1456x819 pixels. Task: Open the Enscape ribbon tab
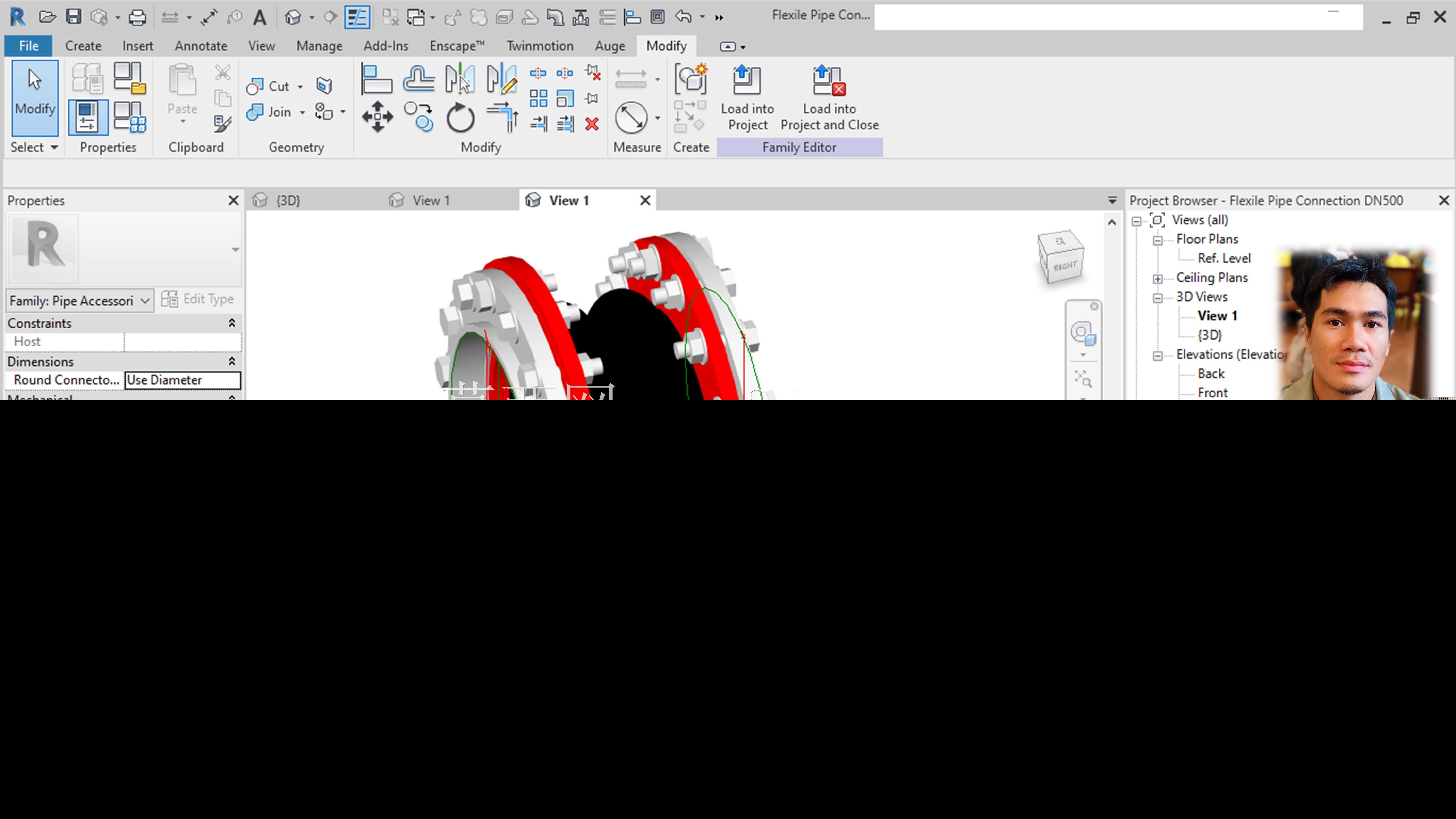click(x=457, y=46)
